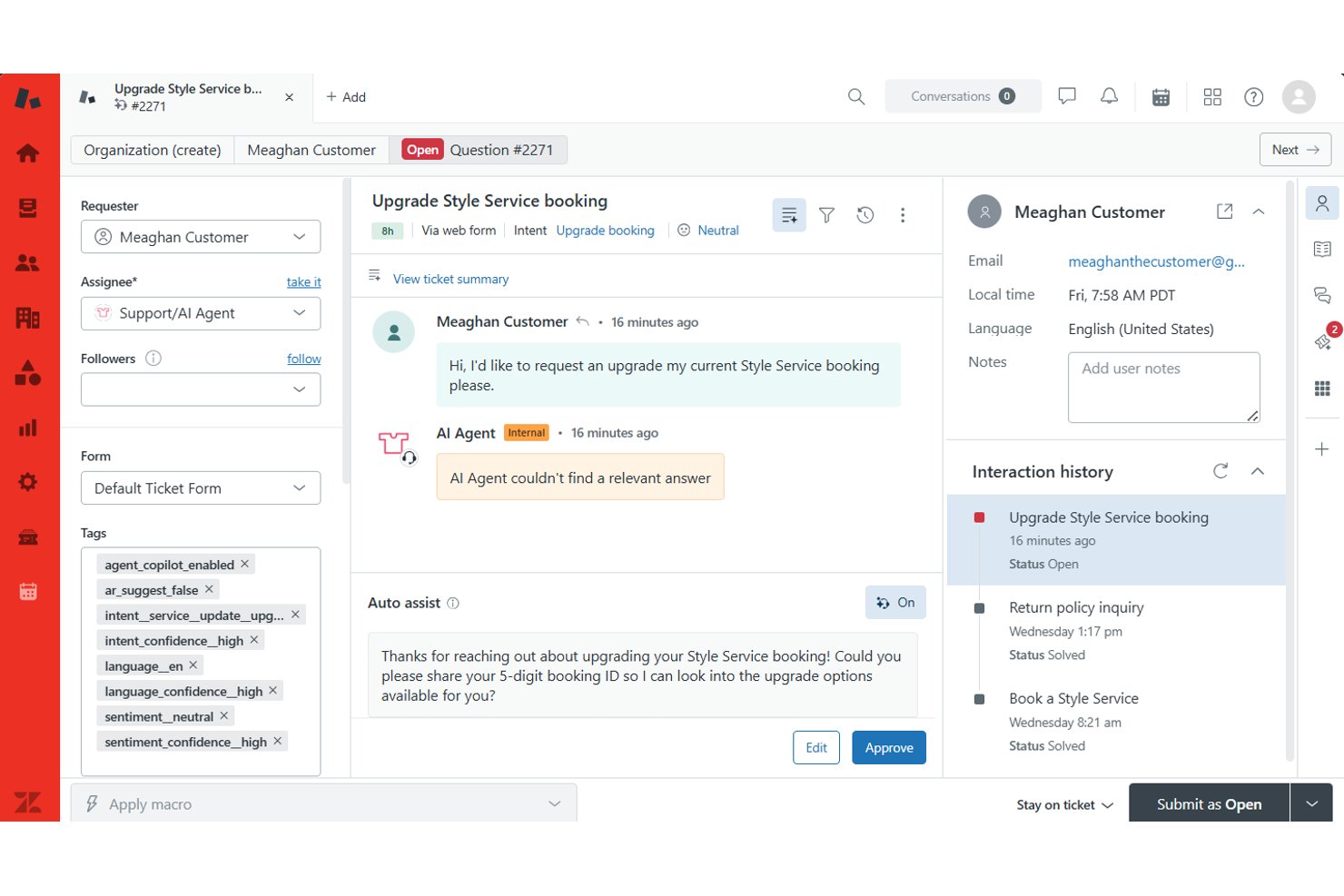Viewport: 1344px width, 896px height.
Task: Switch to Organization (create) tab
Action: pos(153,150)
